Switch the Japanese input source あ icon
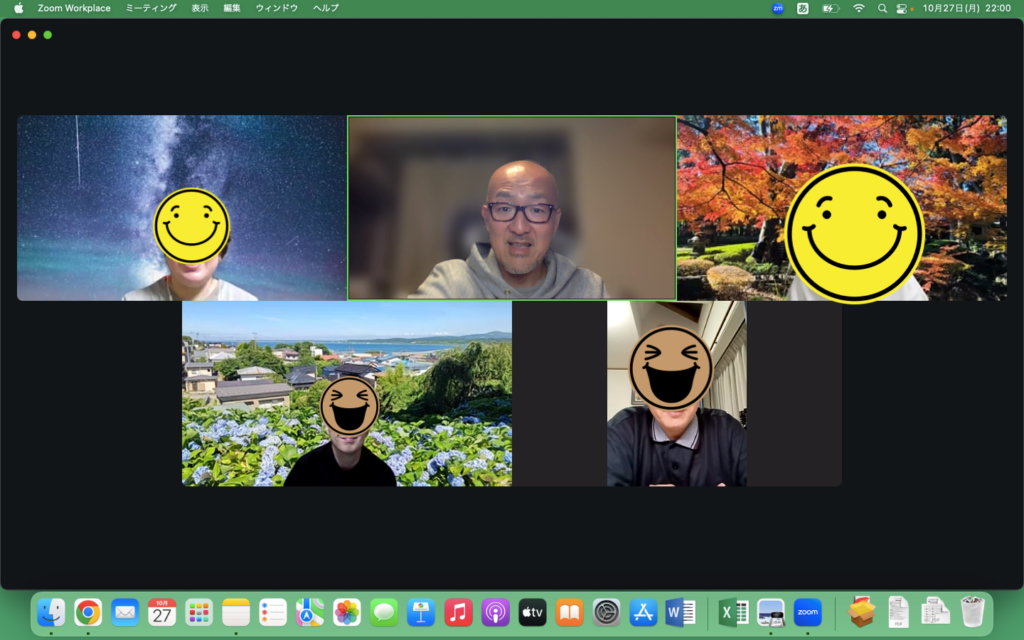1024x640 pixels. 803,8
